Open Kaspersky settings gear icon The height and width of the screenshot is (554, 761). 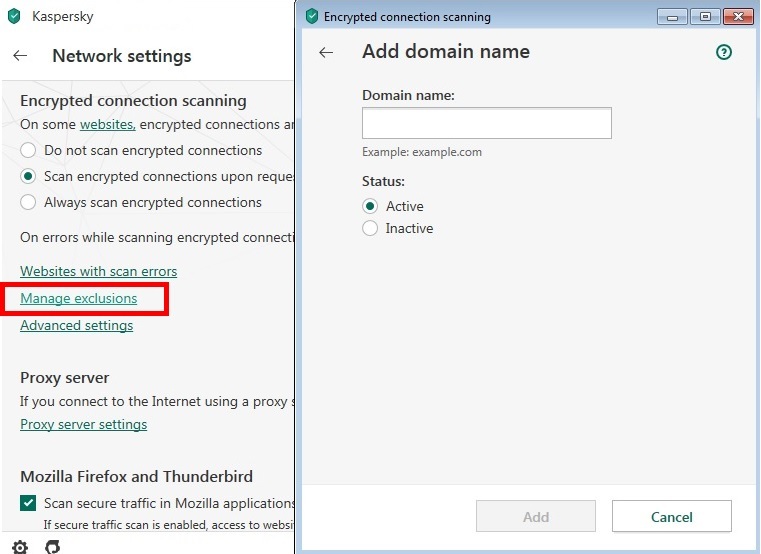[19, 547]
